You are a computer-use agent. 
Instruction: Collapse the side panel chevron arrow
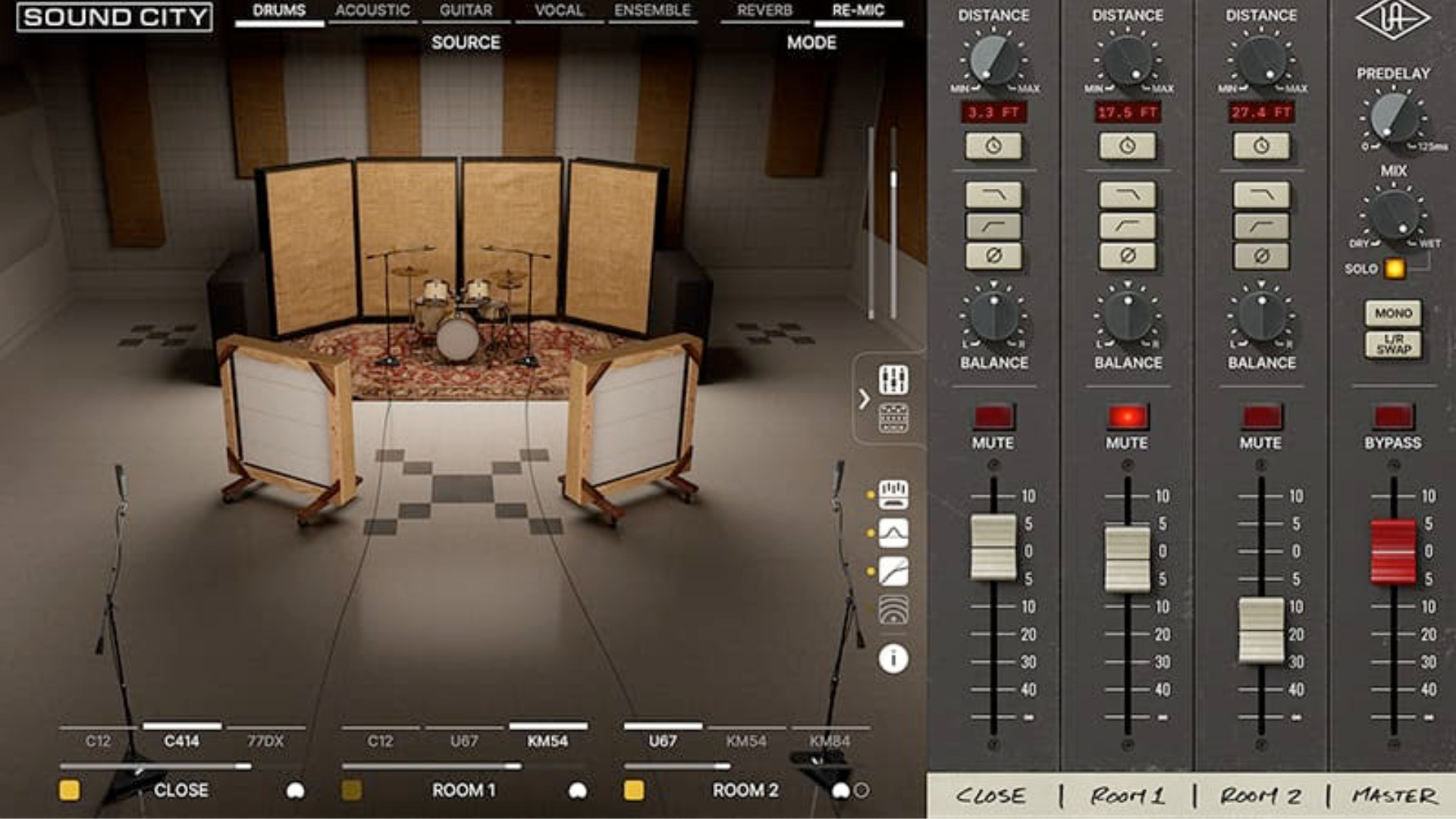(x=864, y=399)
